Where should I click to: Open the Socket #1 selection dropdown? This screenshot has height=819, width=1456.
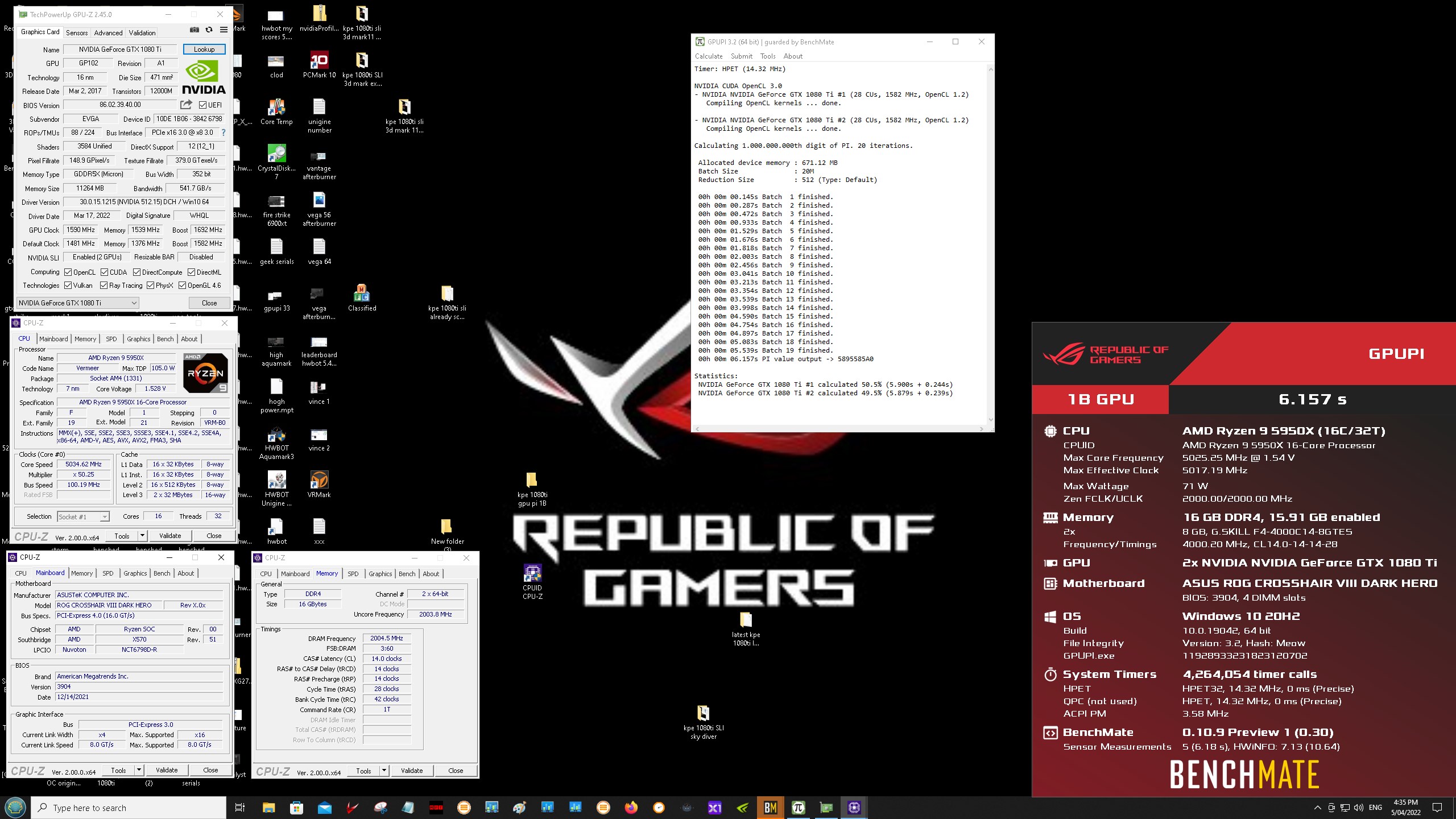[83, 517]
